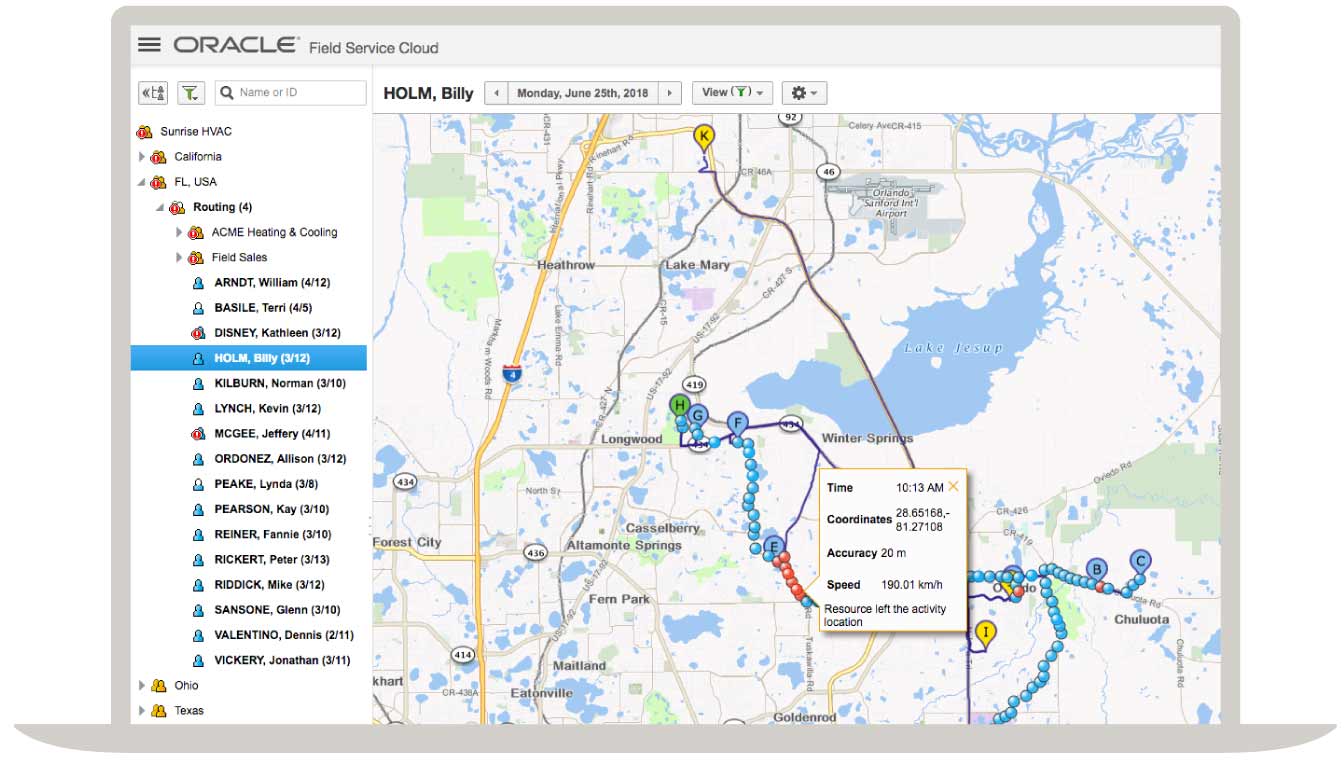Click the Texas group icon

(x=158, y=711)
